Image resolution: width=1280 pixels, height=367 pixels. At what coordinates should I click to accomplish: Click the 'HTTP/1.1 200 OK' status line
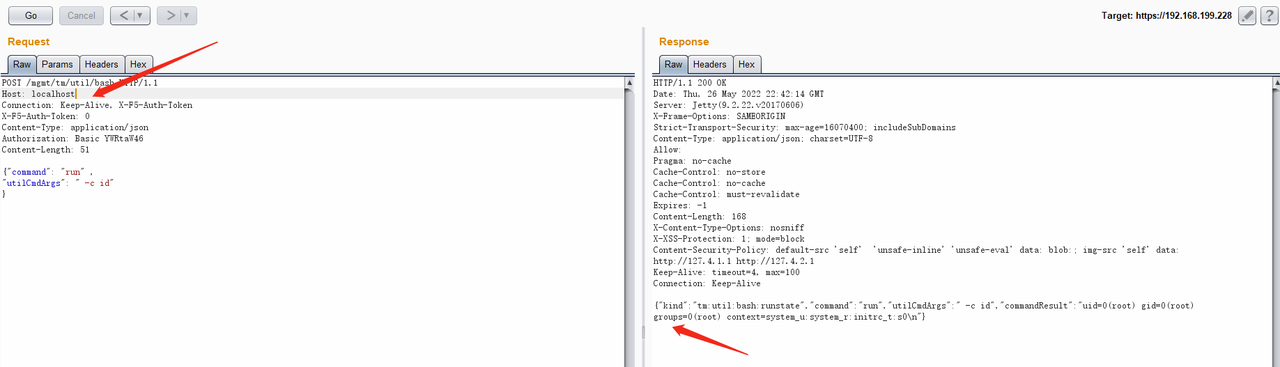point(690,82)
